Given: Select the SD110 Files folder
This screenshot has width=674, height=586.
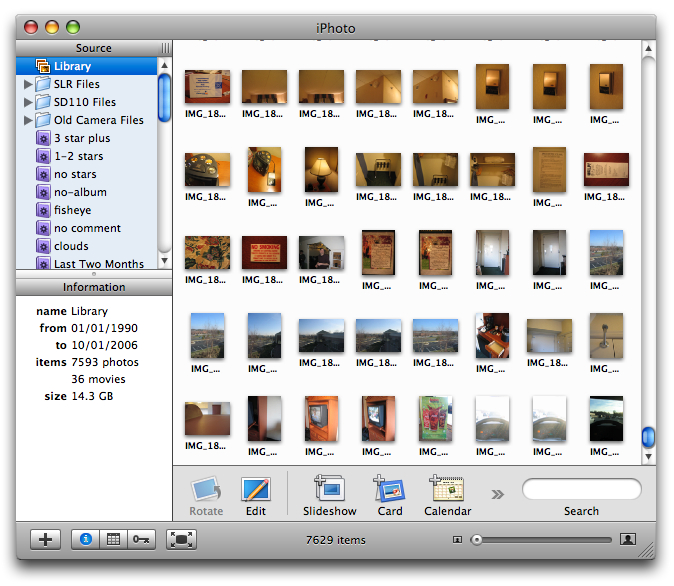Looking at the screenshot, I should [85, 102].
